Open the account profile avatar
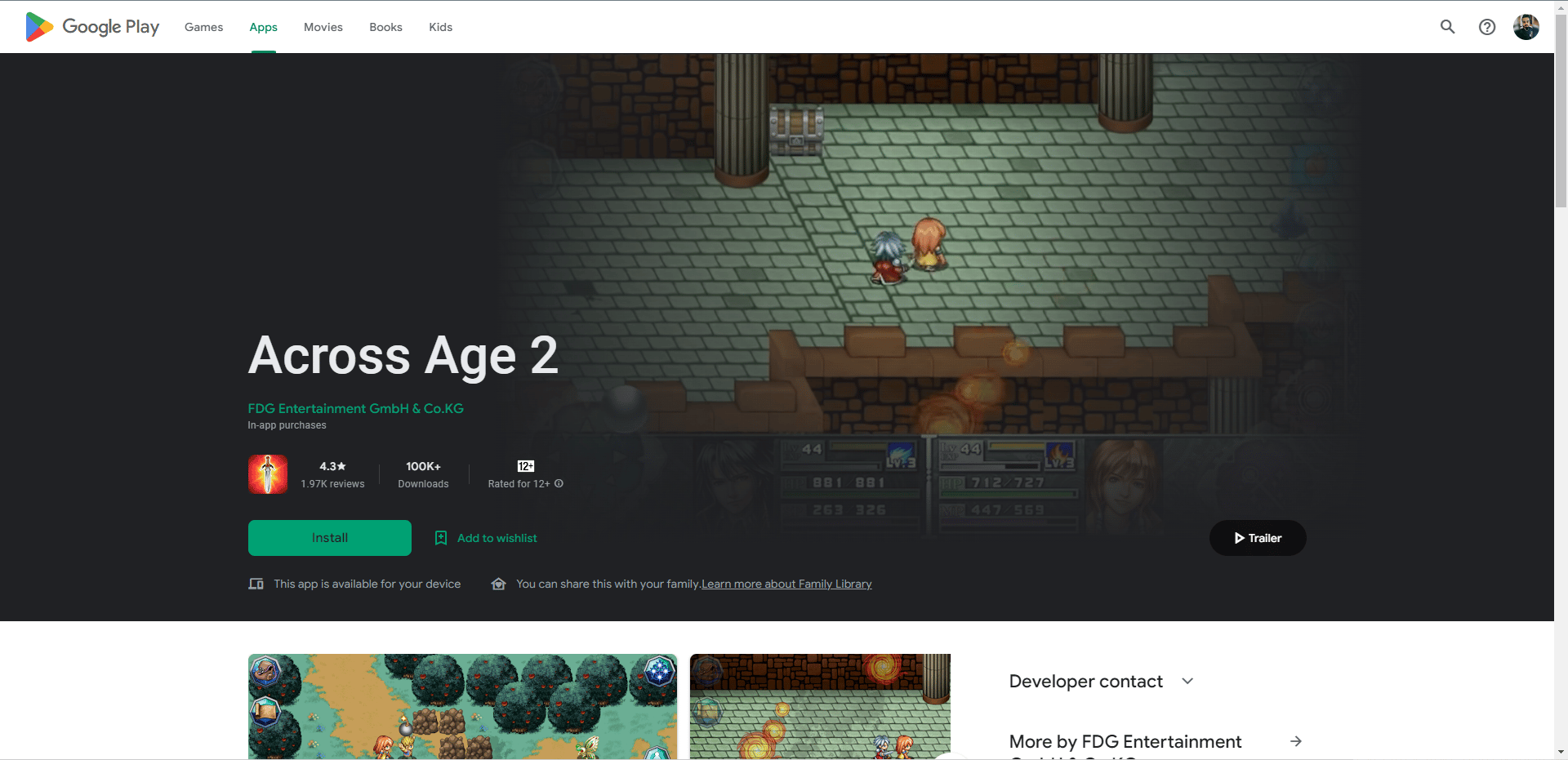Image resolution: width=1568 pixels, height=760 pixels. (x=1526, y=27)
